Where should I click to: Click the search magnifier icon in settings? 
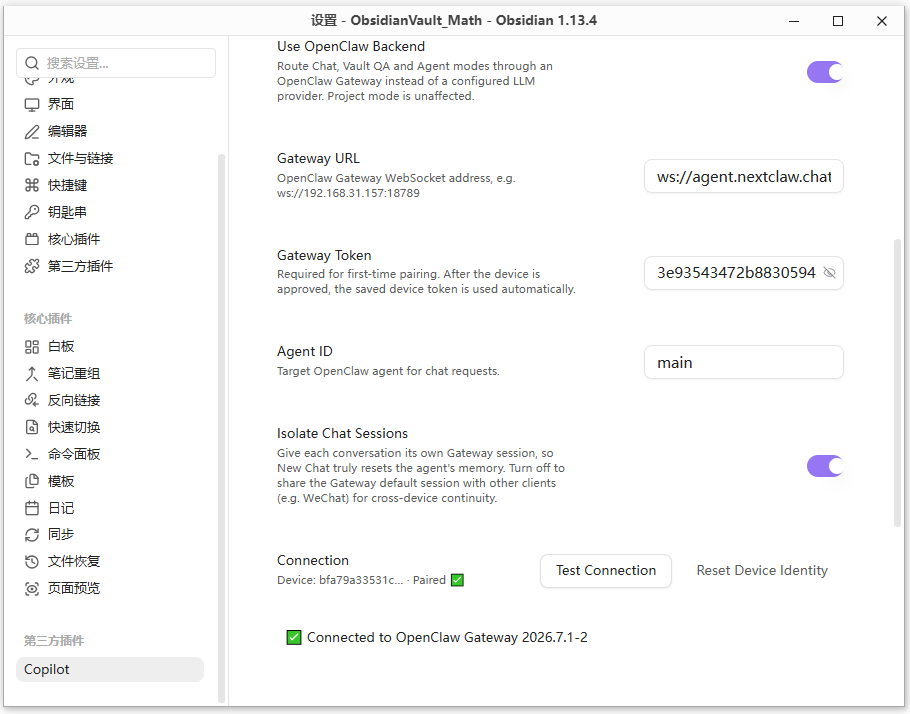coord(32,63)
